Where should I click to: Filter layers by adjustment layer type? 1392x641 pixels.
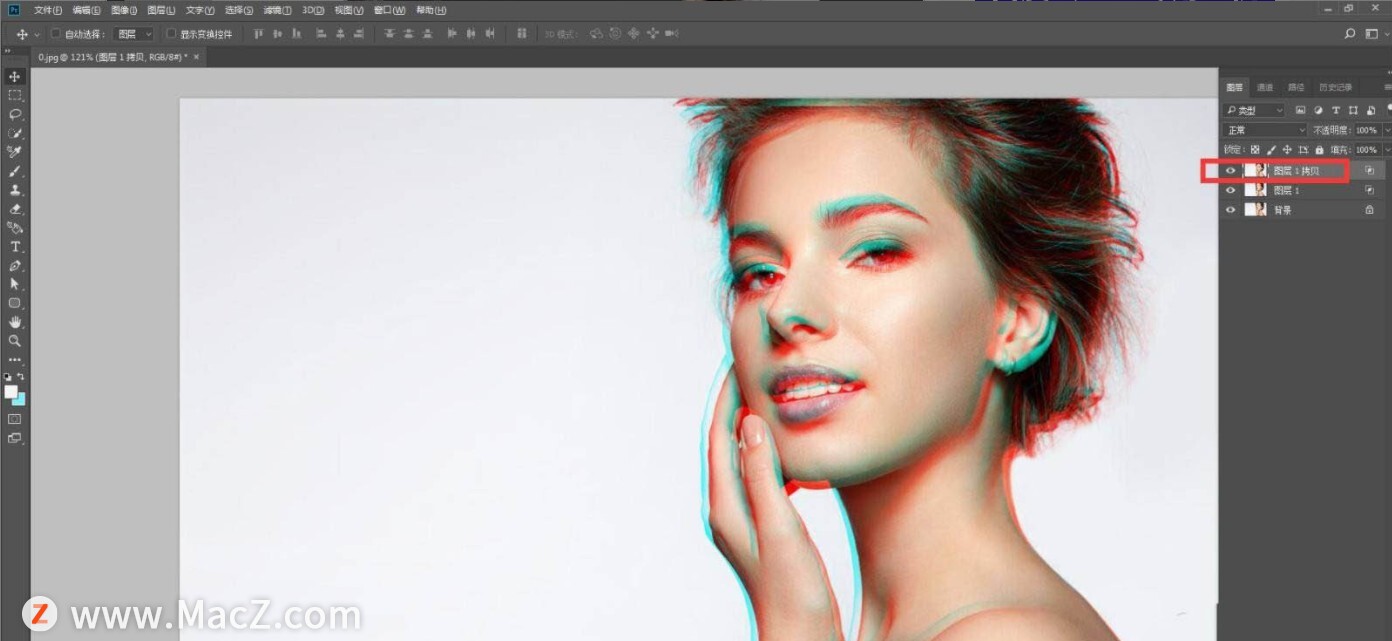[x=1318, y=110]
